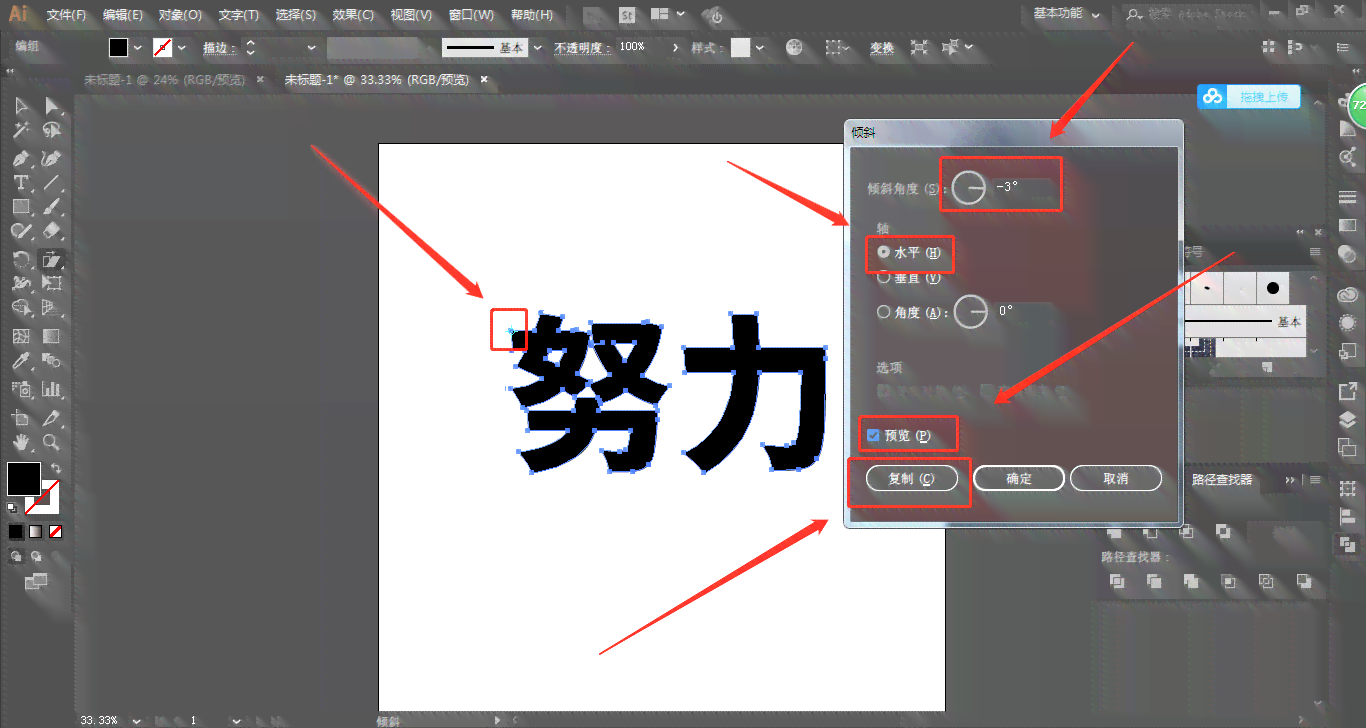Open the stroke color dropdown in control bar
1366x728 pixels.
[182, 48]
